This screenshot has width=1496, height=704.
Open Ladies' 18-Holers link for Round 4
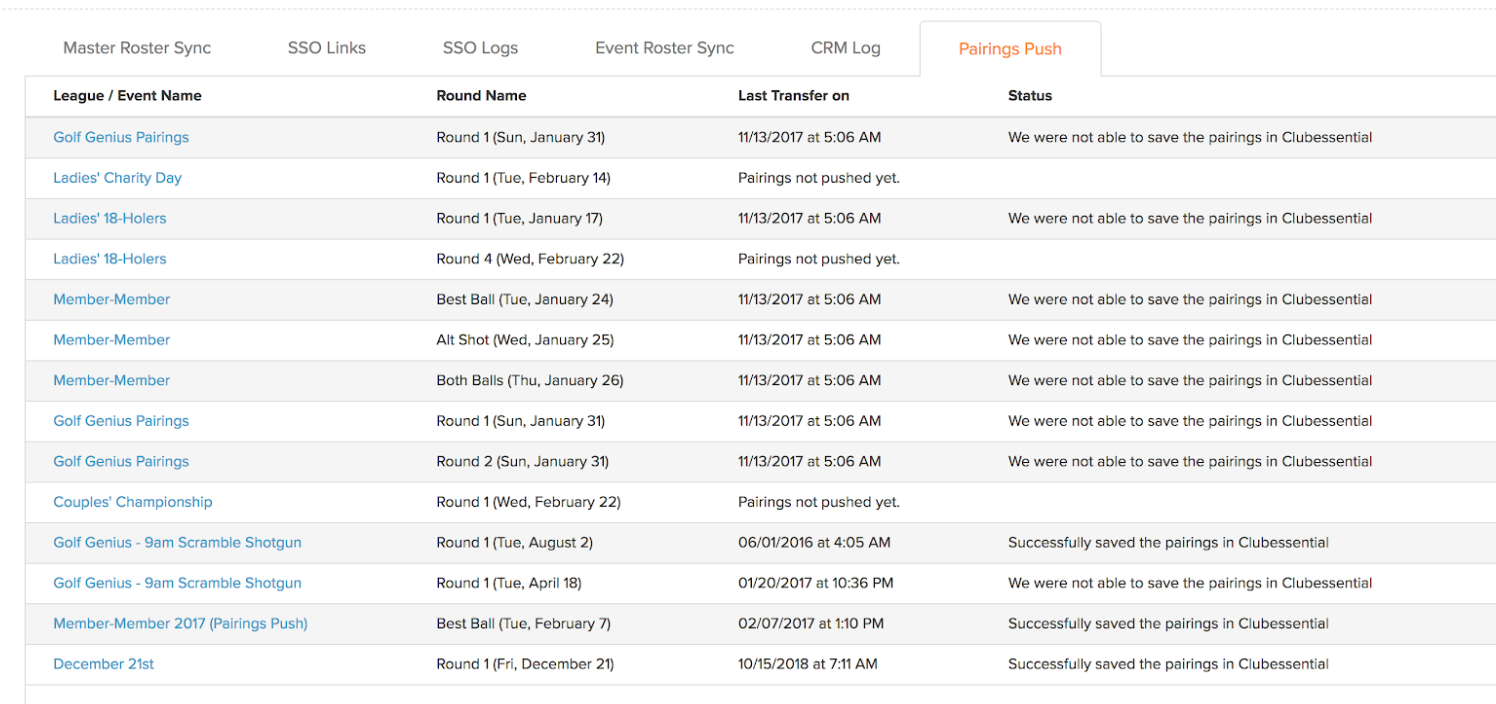coord(110,259)
